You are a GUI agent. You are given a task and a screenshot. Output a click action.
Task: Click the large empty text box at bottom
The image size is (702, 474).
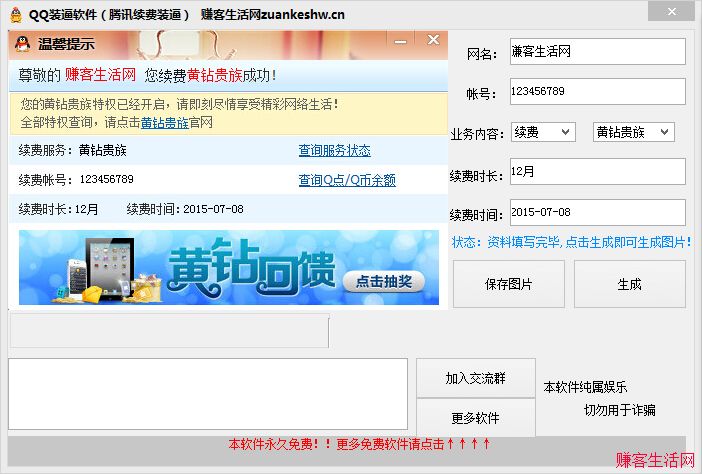(208, 394)
